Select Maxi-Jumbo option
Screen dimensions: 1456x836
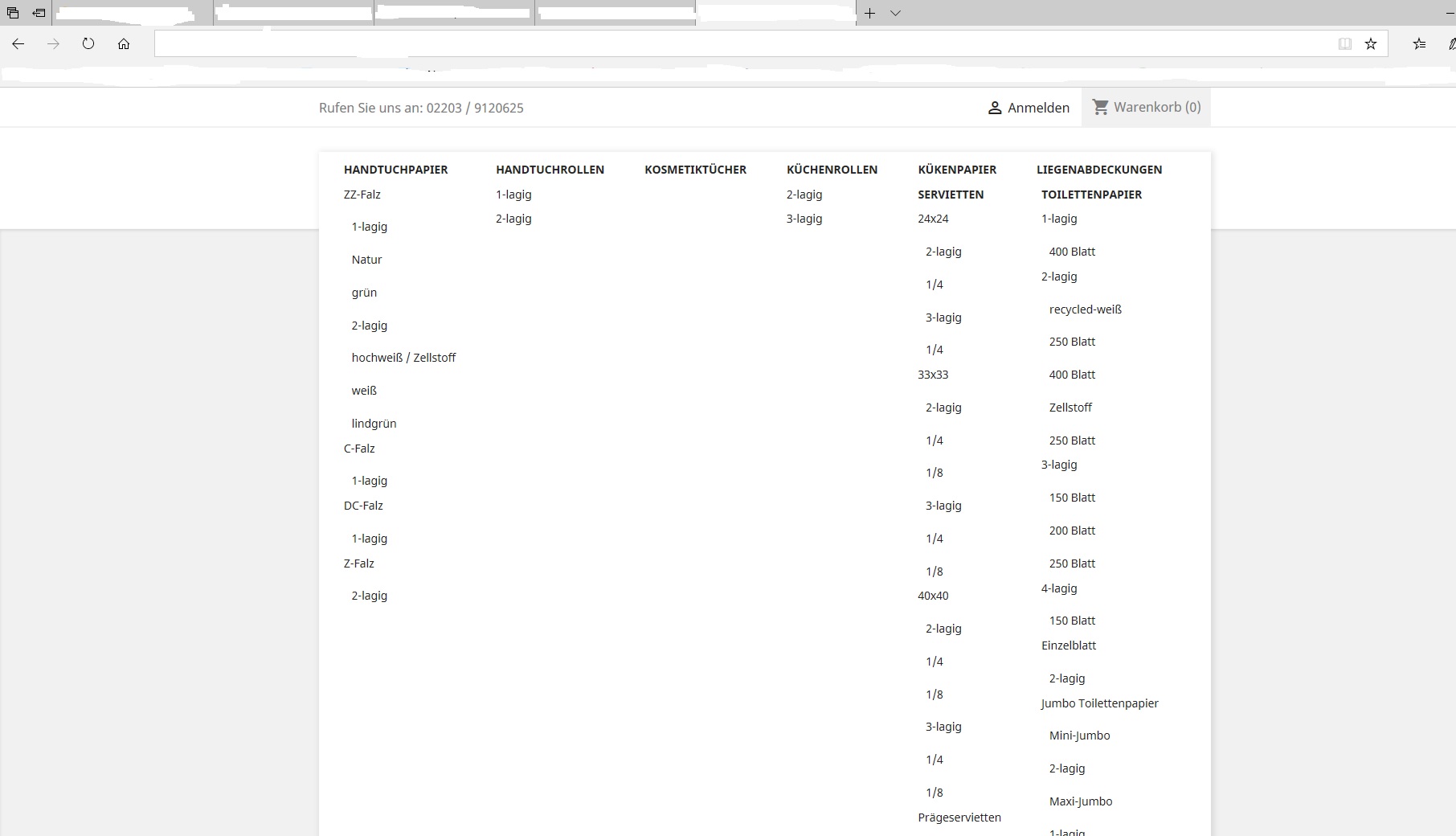(x=1081, y=801)
